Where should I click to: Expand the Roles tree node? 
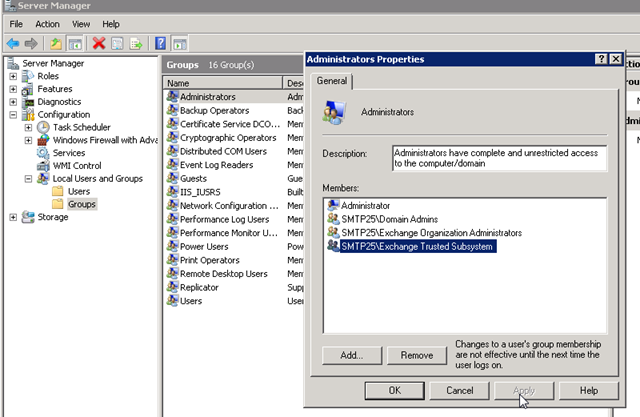click(x=13, y=76)
